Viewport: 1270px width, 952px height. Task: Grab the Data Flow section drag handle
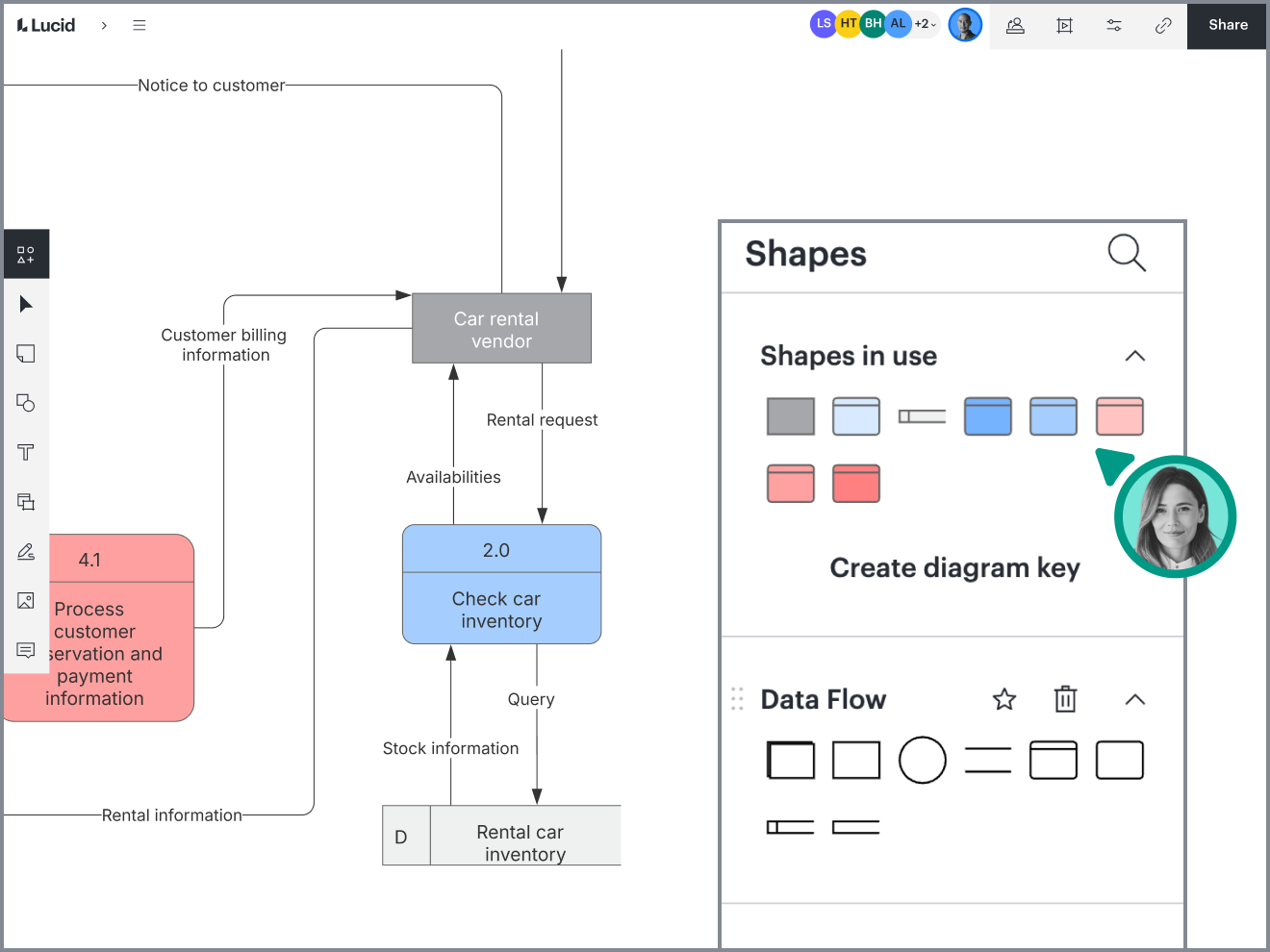pos(737,699)
